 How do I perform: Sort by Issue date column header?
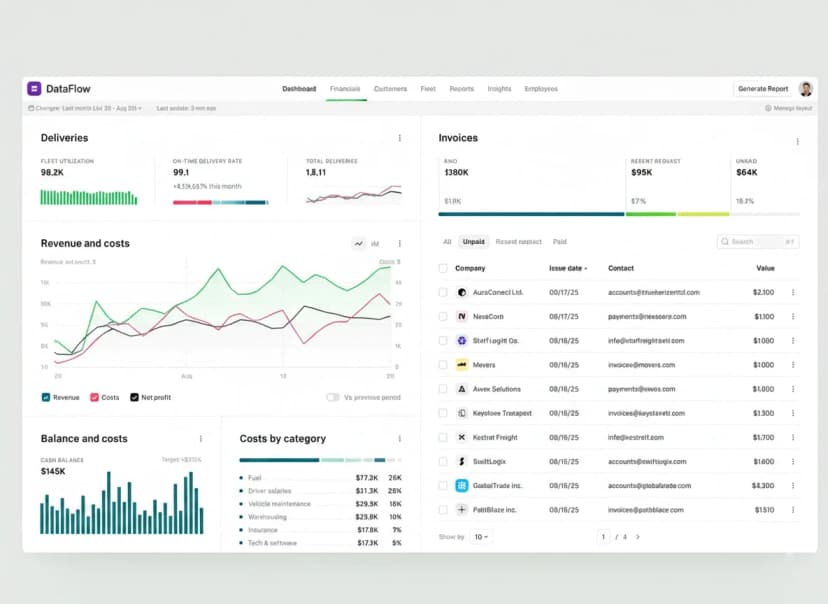pos(568,268)
